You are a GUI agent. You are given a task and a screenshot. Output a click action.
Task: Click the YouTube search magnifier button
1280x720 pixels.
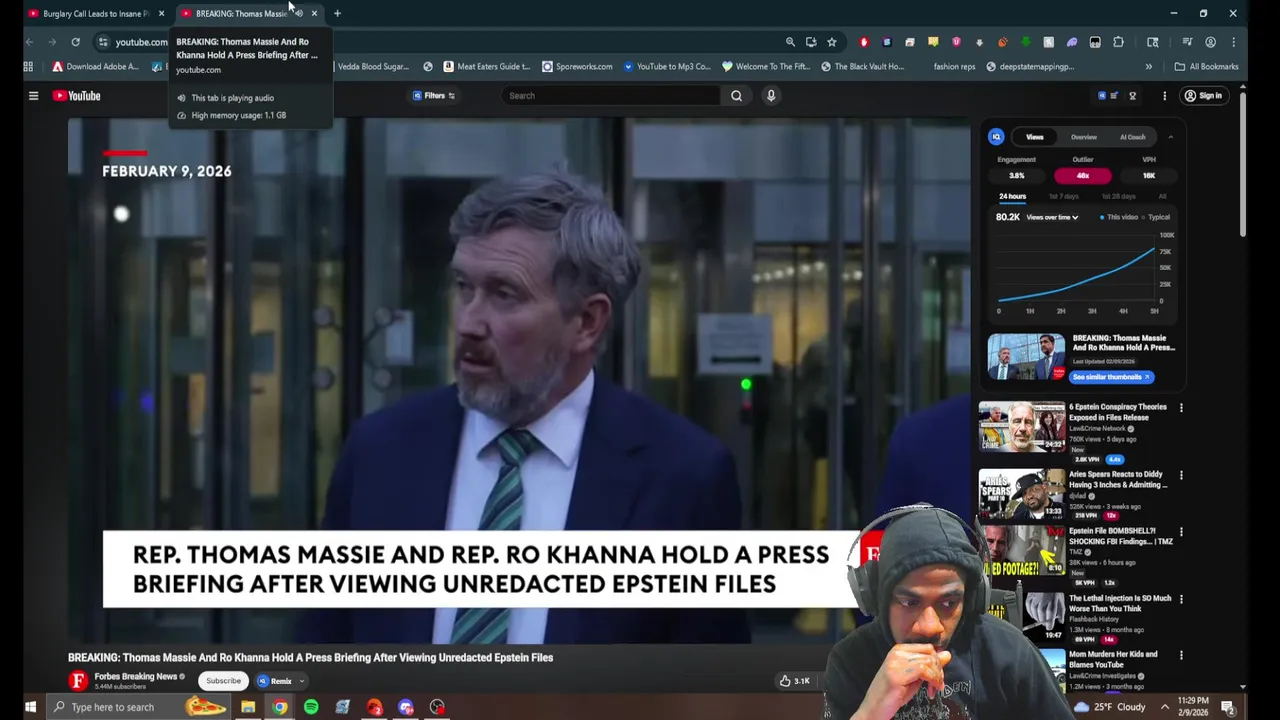[x=736, y=96]
